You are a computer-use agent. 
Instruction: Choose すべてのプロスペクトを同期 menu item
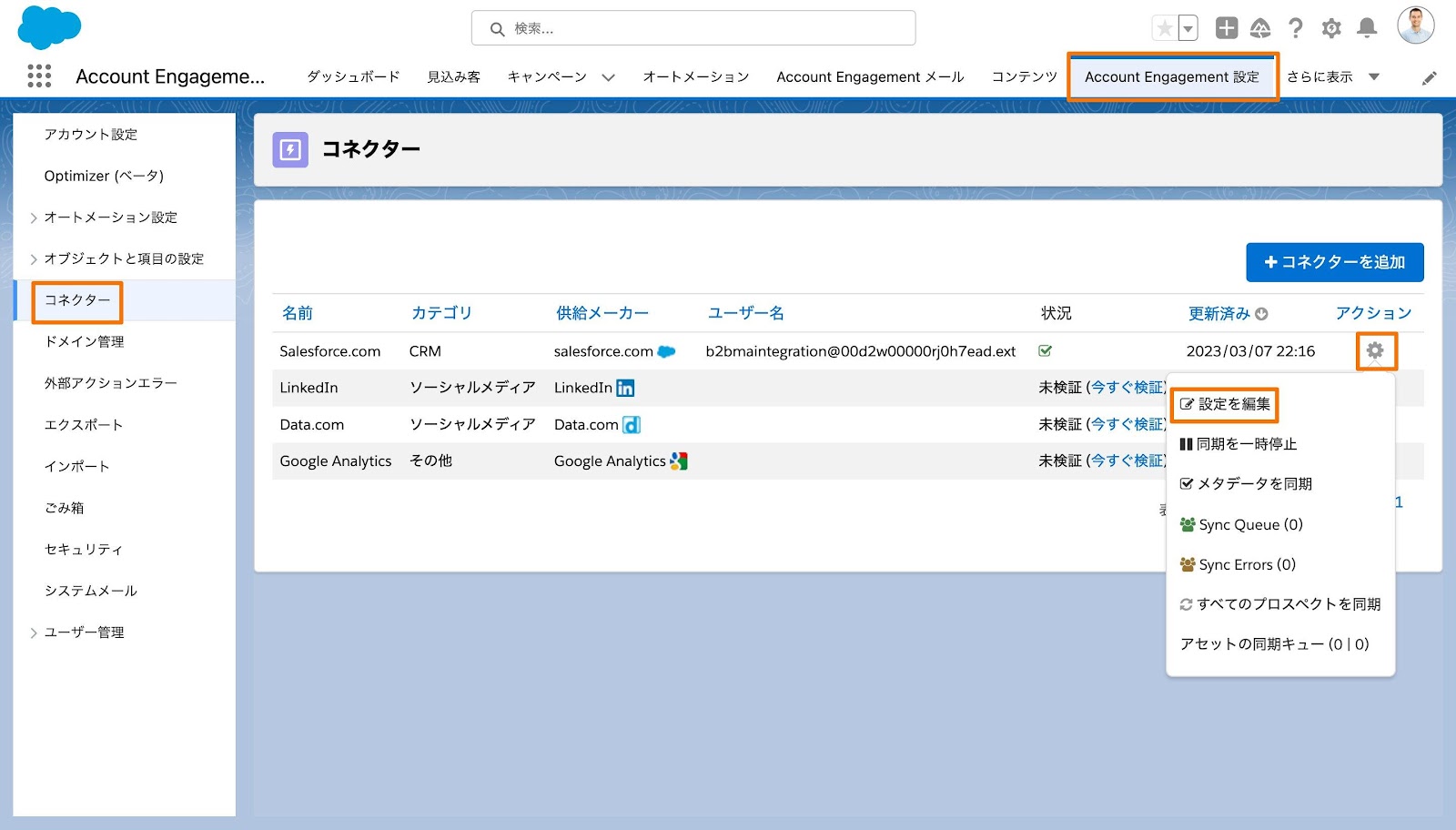coord(1280,604)
